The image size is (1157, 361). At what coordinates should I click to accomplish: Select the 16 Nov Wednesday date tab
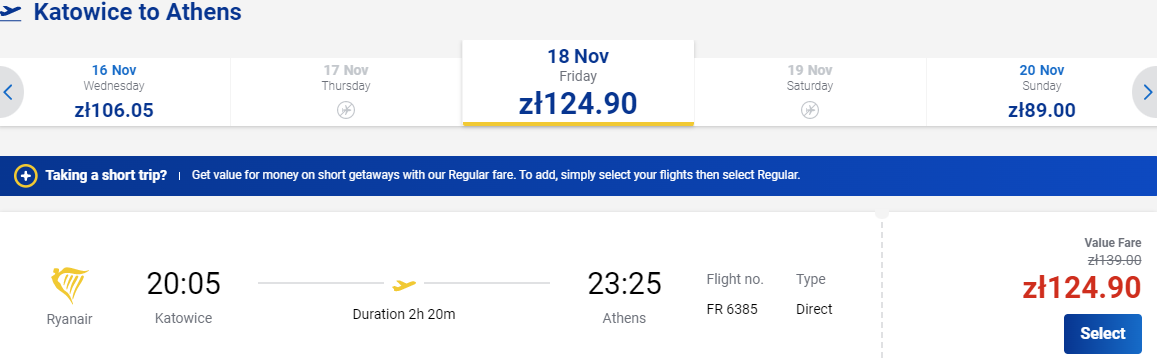click(115, 92)
